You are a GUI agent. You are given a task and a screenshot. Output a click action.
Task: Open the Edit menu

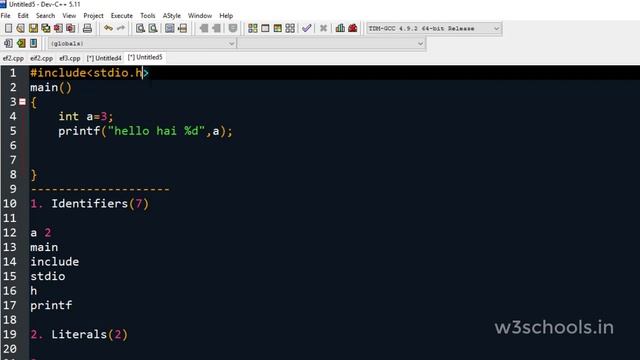(23, 16)
